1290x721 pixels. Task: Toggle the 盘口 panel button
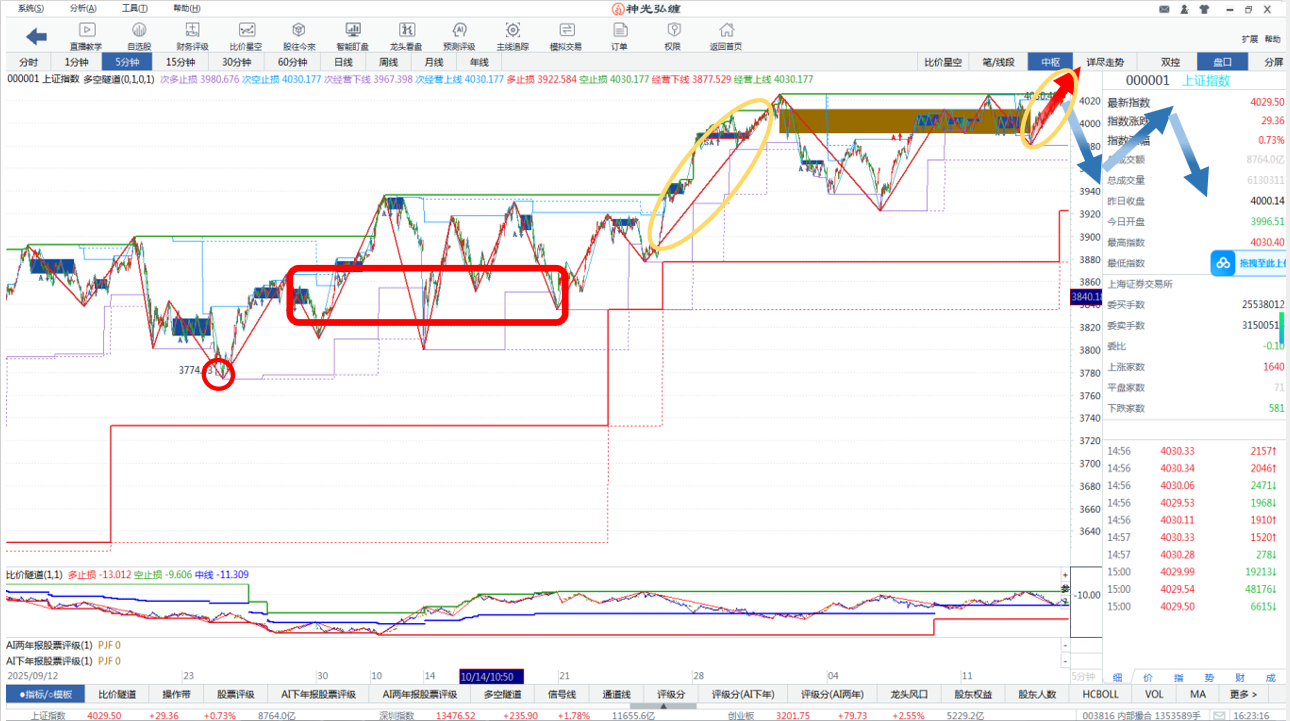pyautogui.click(x=1222, y=62)
